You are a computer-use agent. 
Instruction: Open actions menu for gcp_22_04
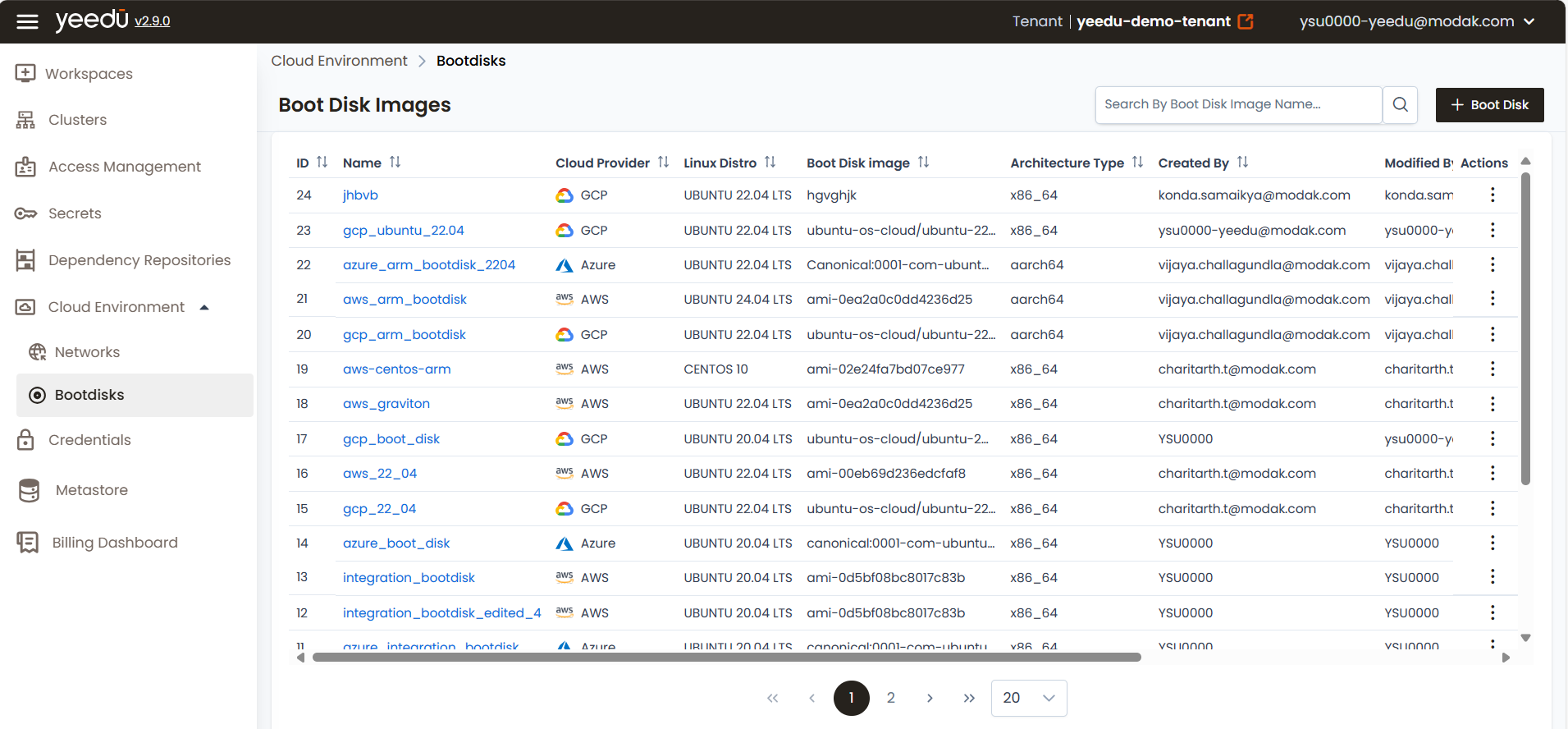point(1493,508)
